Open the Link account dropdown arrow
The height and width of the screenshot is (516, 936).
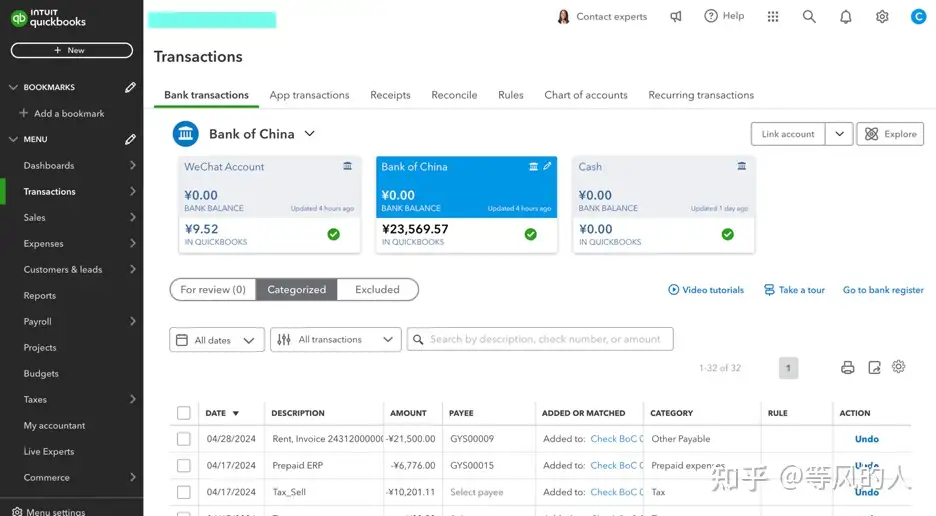point(839,134)
